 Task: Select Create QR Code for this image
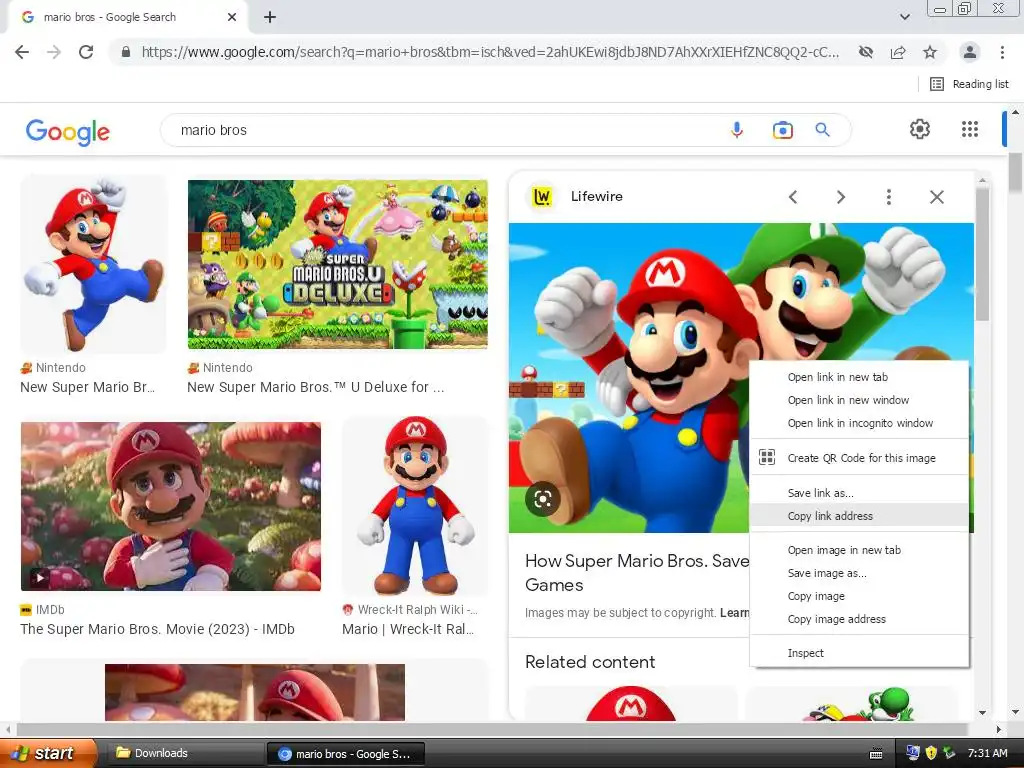859,458
